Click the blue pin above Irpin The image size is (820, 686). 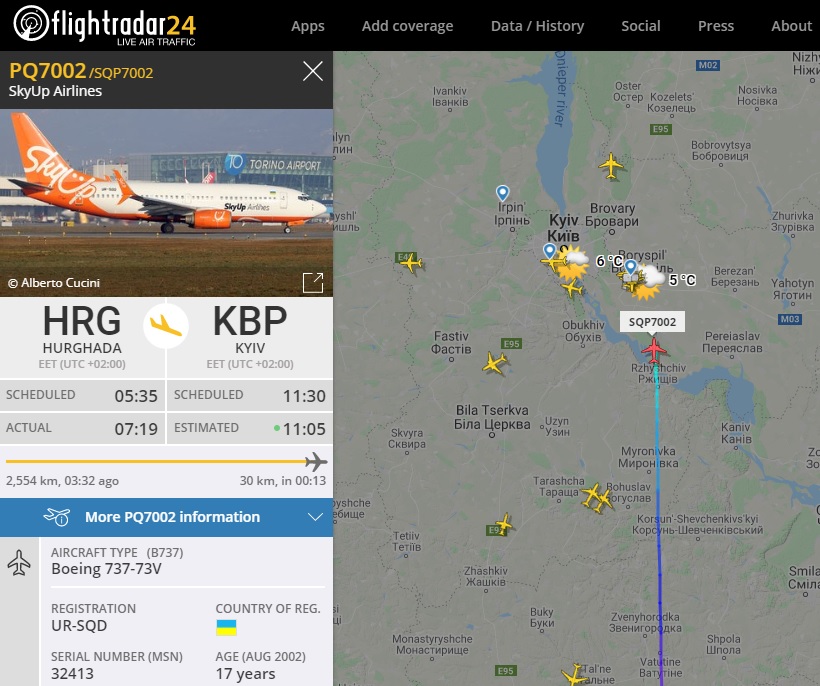click(x=502, y=193)
